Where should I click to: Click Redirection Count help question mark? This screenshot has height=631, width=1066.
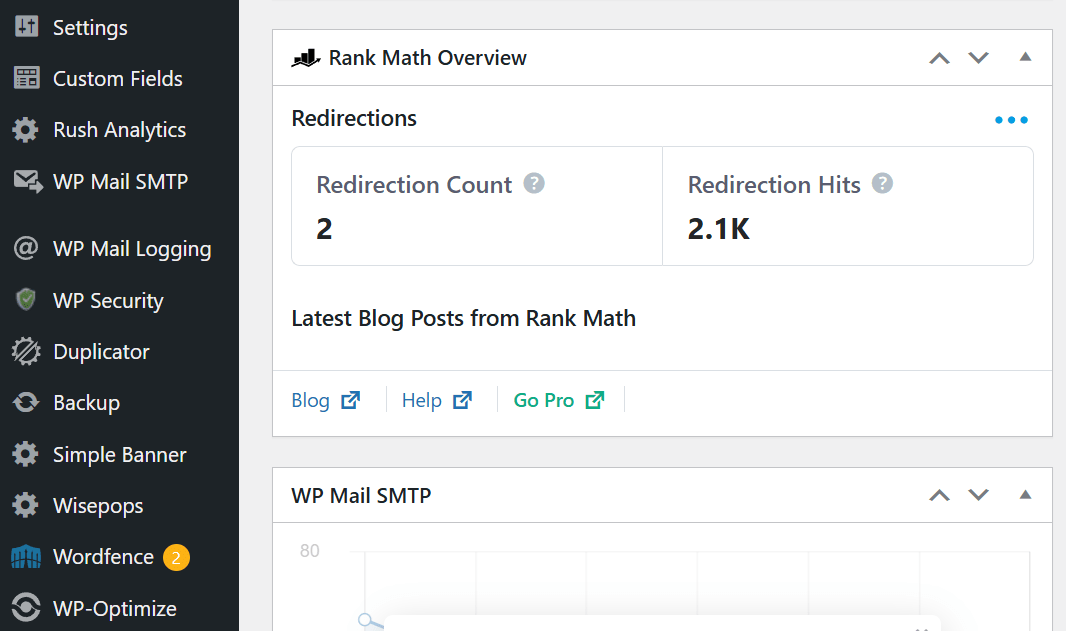pyautogui.click(x=534, y=184)
